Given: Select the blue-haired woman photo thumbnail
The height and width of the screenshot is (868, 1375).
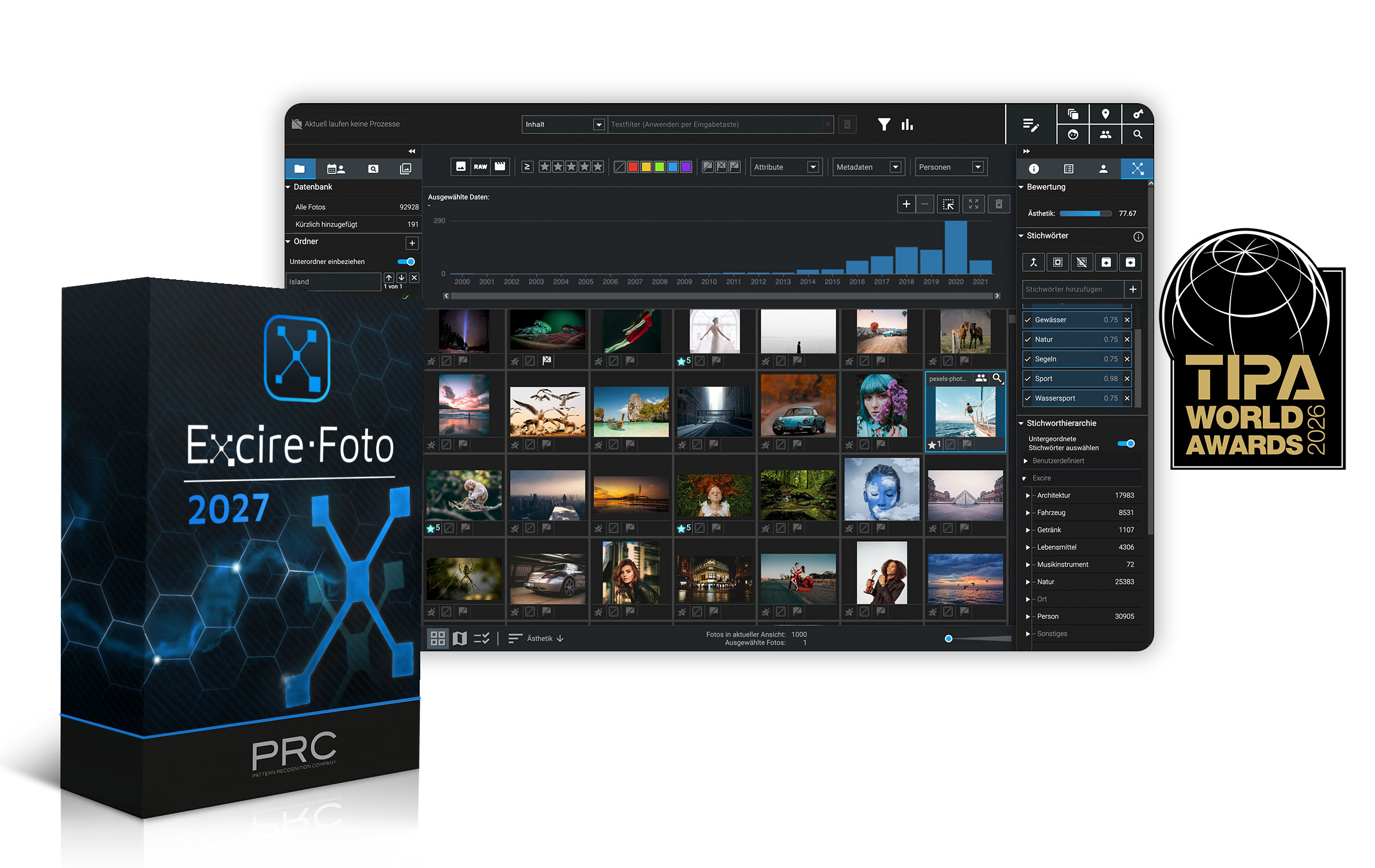Looking at the screenshot, I should 882,406.
